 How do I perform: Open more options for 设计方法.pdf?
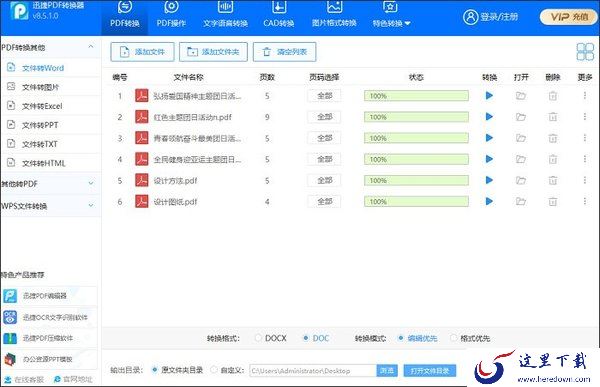pyautogui.click(x=585, y=180)
